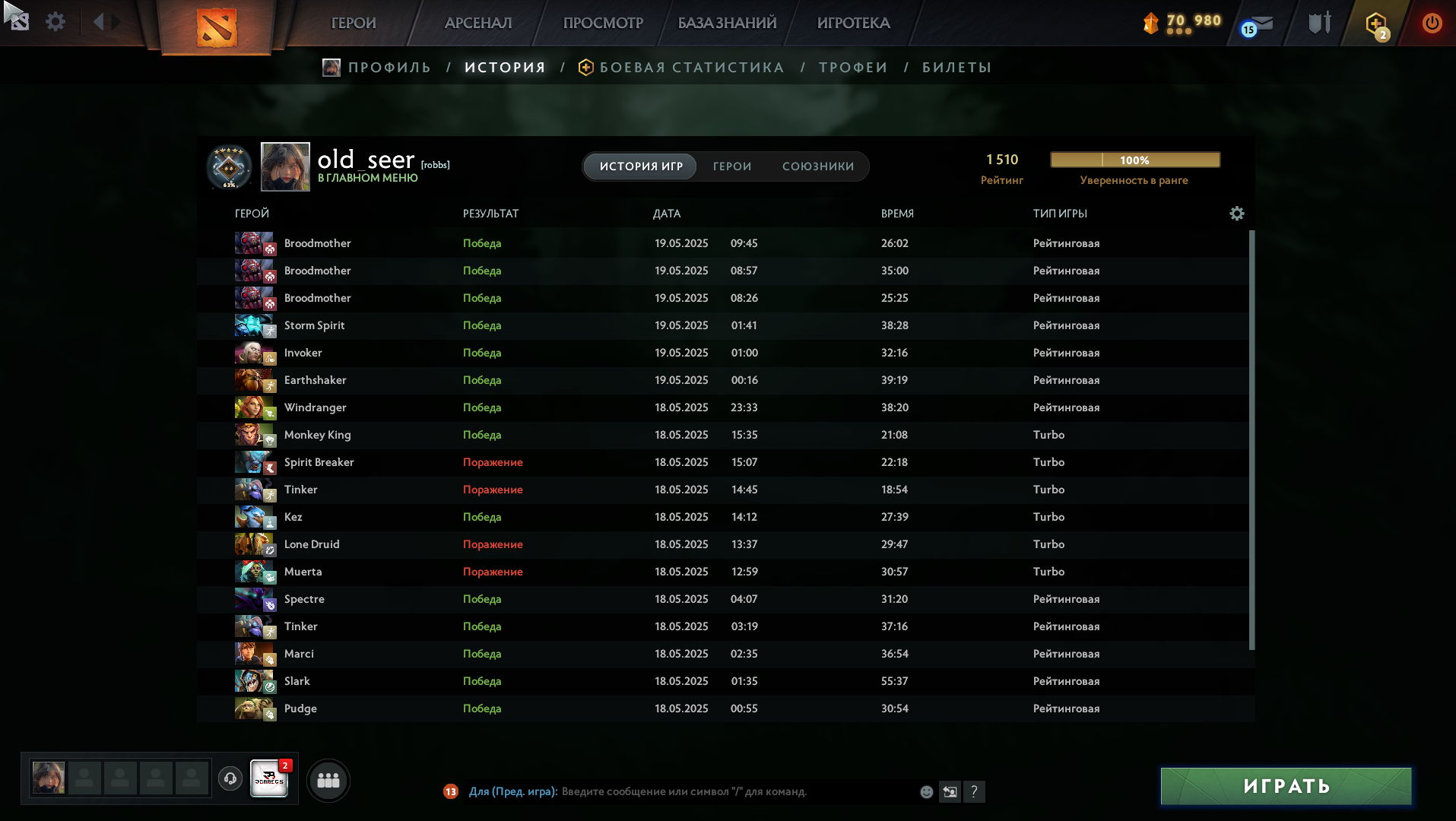Open the БАЗА ЗНАНИЙ main menu
Screen dimensions: 1456x821
[x=728, y=23]
